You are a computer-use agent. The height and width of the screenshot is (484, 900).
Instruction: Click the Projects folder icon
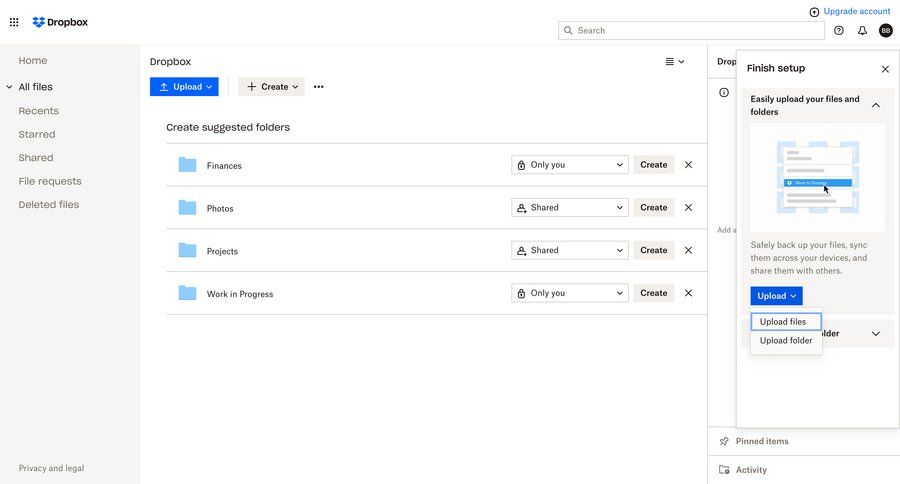pyautogui.click(x=187, y=250)
